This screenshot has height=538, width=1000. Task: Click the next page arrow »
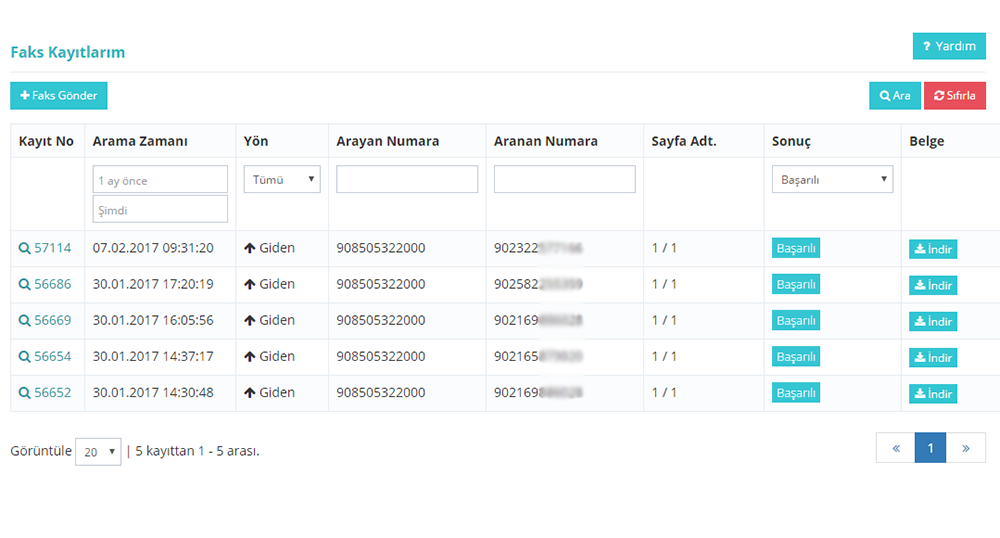[965, 448]
